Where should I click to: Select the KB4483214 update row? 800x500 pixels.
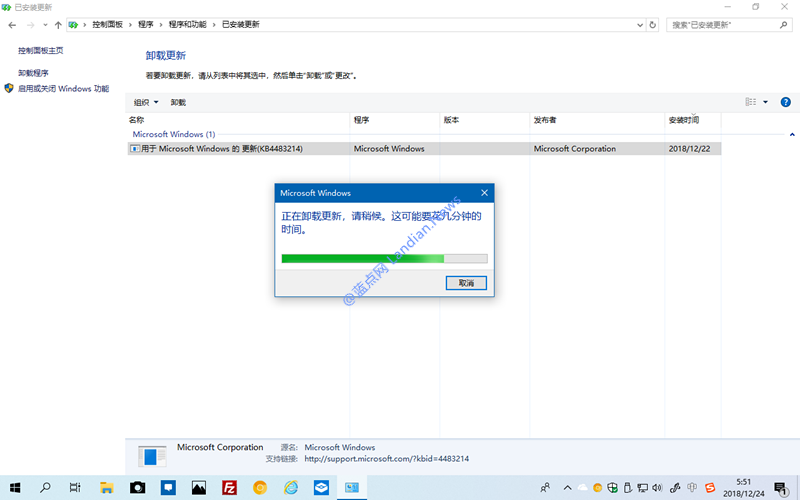424,148
